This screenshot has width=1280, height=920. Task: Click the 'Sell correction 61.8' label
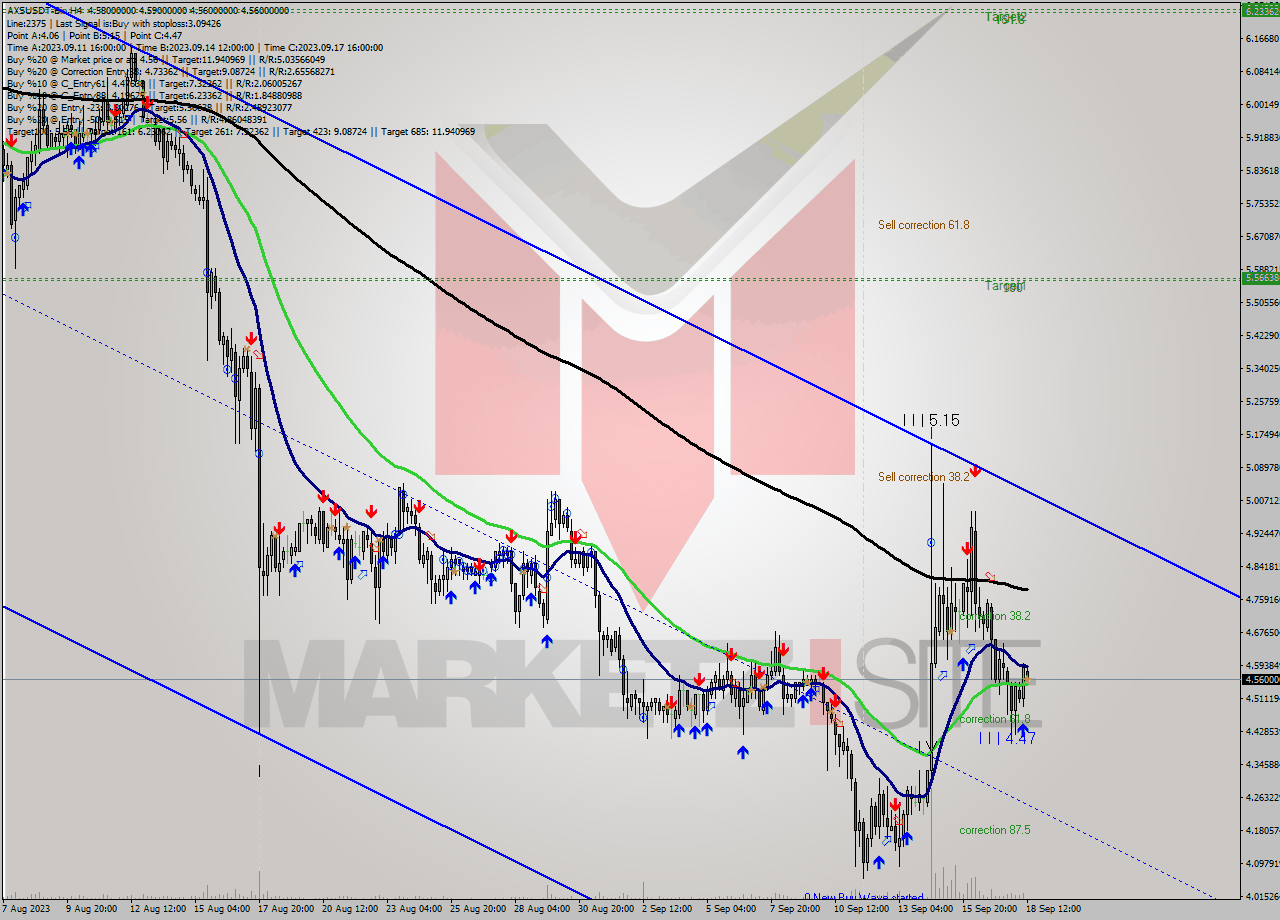pyautogui.click(x=924, y=225)
